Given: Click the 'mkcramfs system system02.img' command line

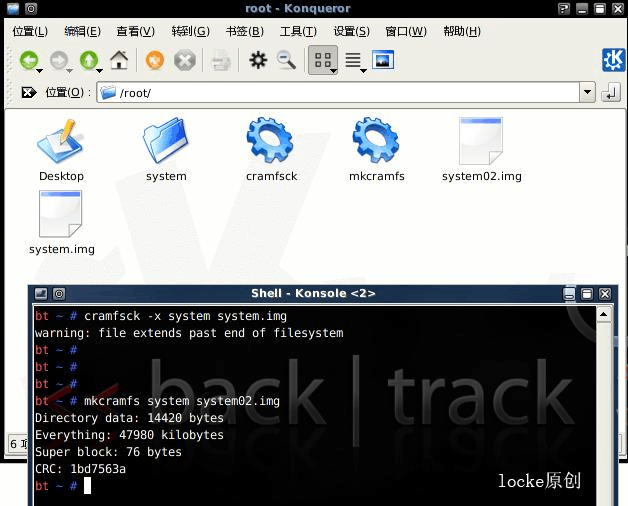Looking at the screenshot, I should 182,401.
